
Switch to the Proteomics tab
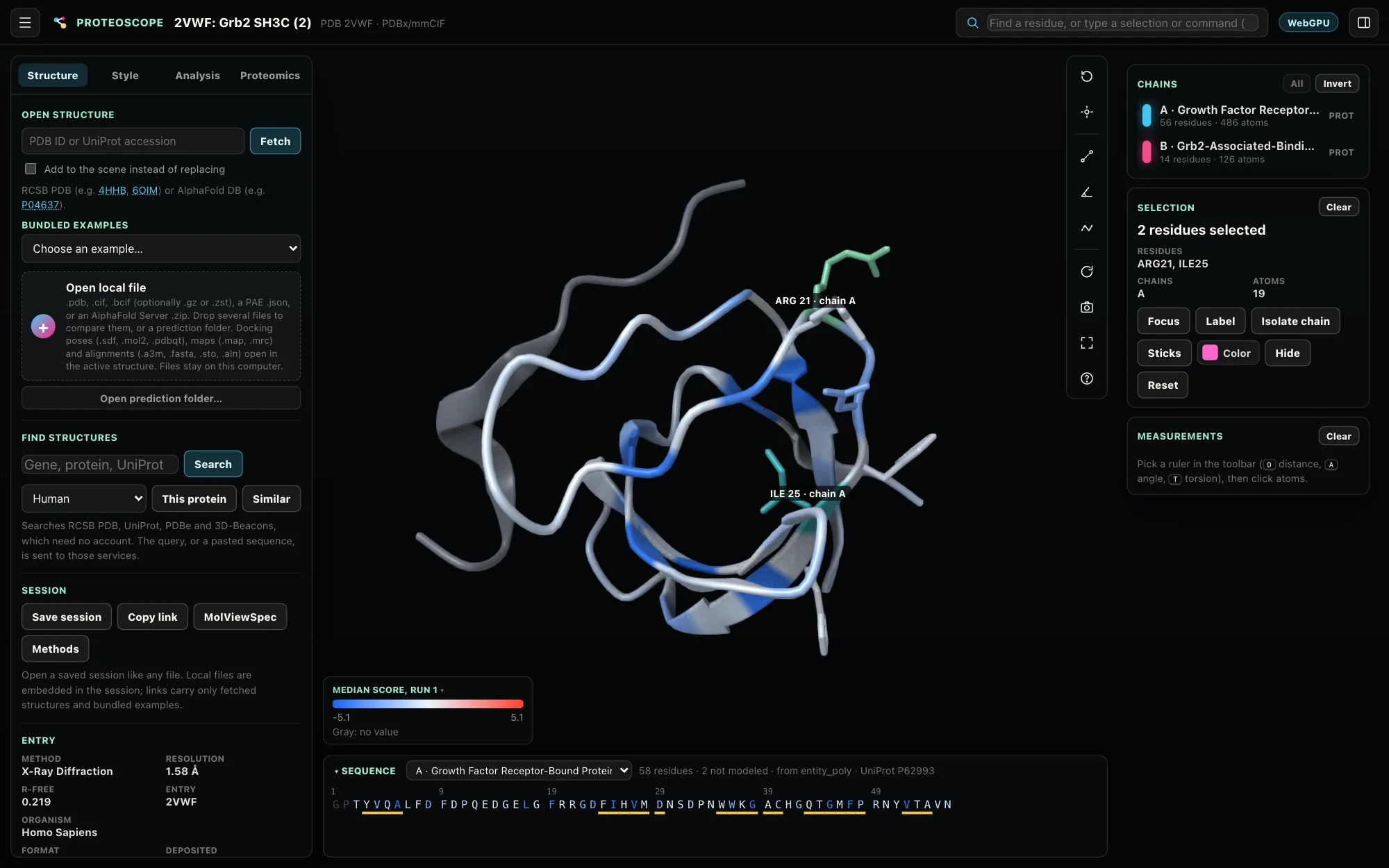point(270,76)
